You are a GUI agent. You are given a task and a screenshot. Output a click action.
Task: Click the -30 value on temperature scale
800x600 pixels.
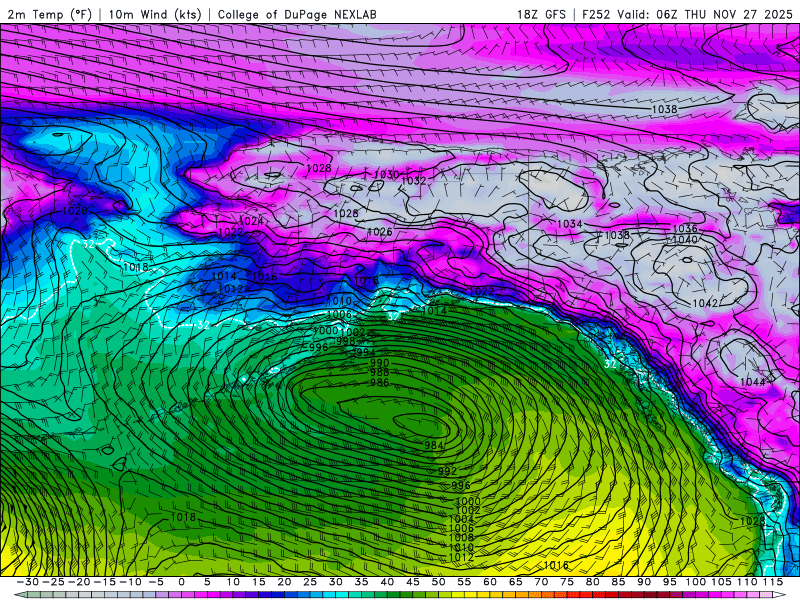point(28,582)
